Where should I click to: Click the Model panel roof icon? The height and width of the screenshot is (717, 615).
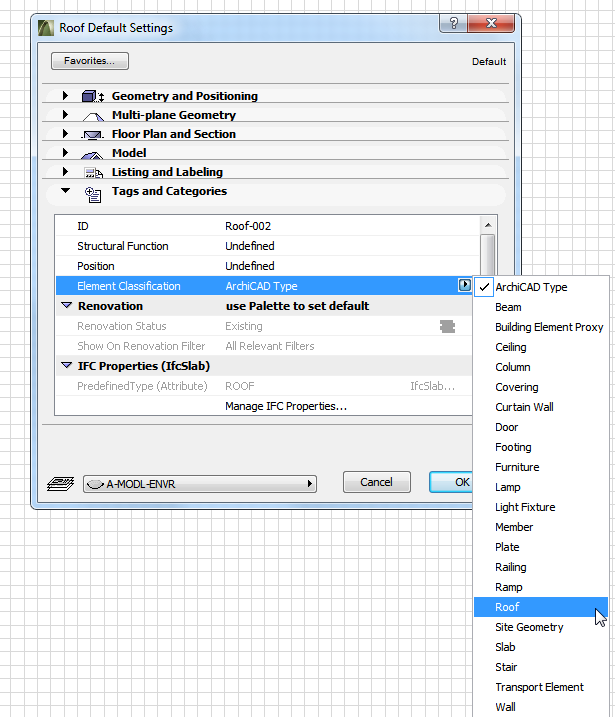92,155
